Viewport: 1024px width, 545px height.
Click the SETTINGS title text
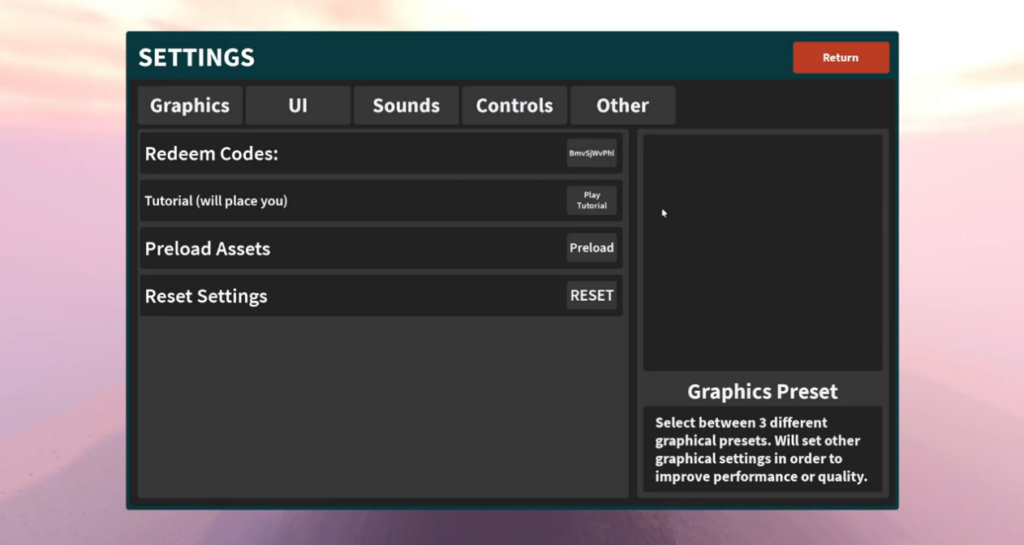[196, 58]
